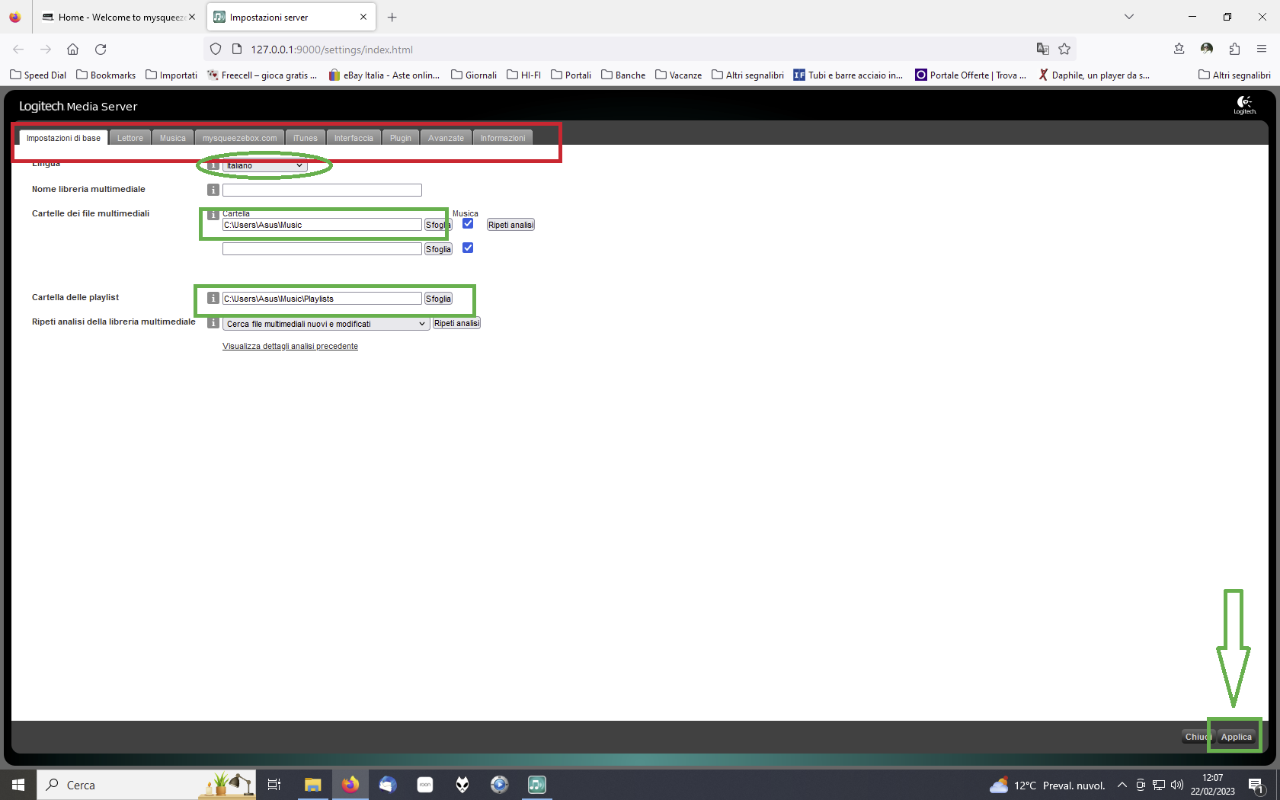
Task: Open the Banche bookmarks folder
Action: click(x=623, y=75)
